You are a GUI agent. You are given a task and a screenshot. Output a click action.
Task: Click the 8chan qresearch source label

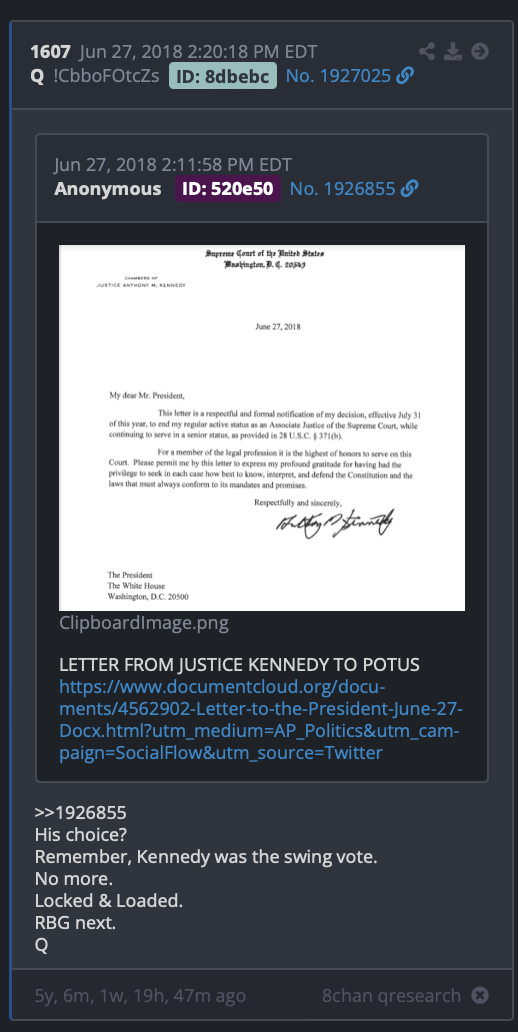391,996
